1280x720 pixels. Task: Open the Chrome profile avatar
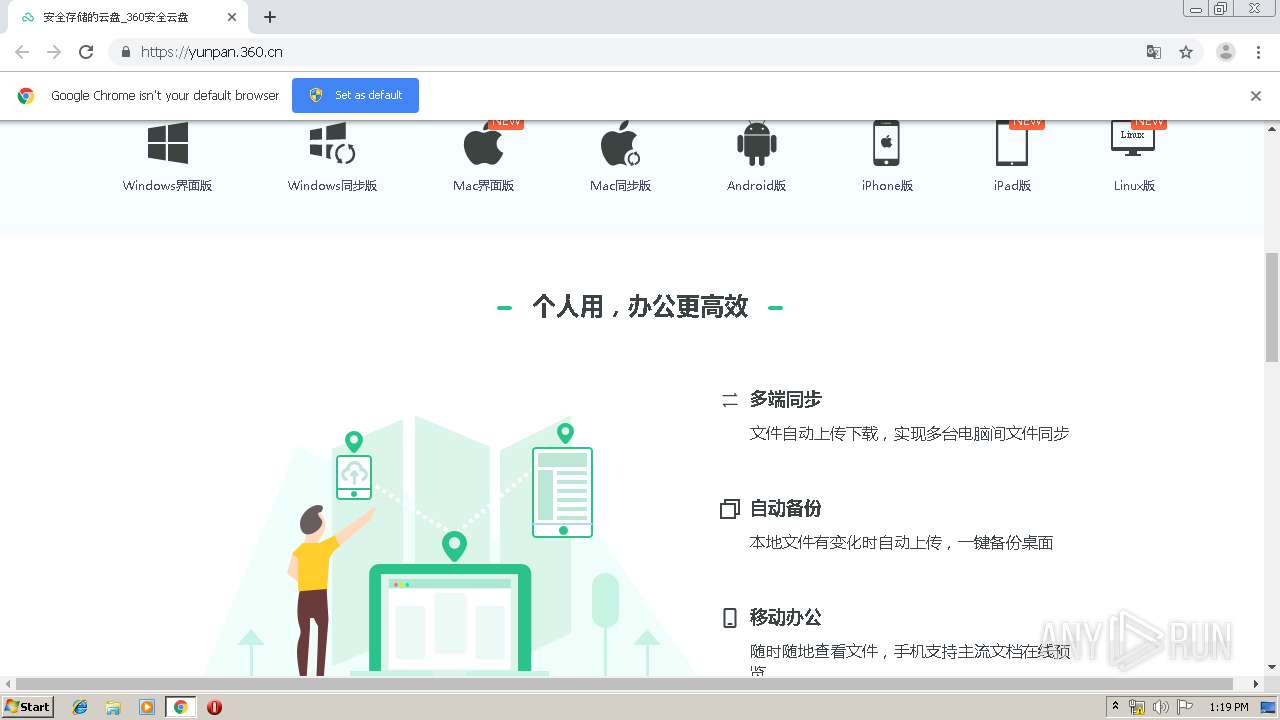[x=1226, y=52]
